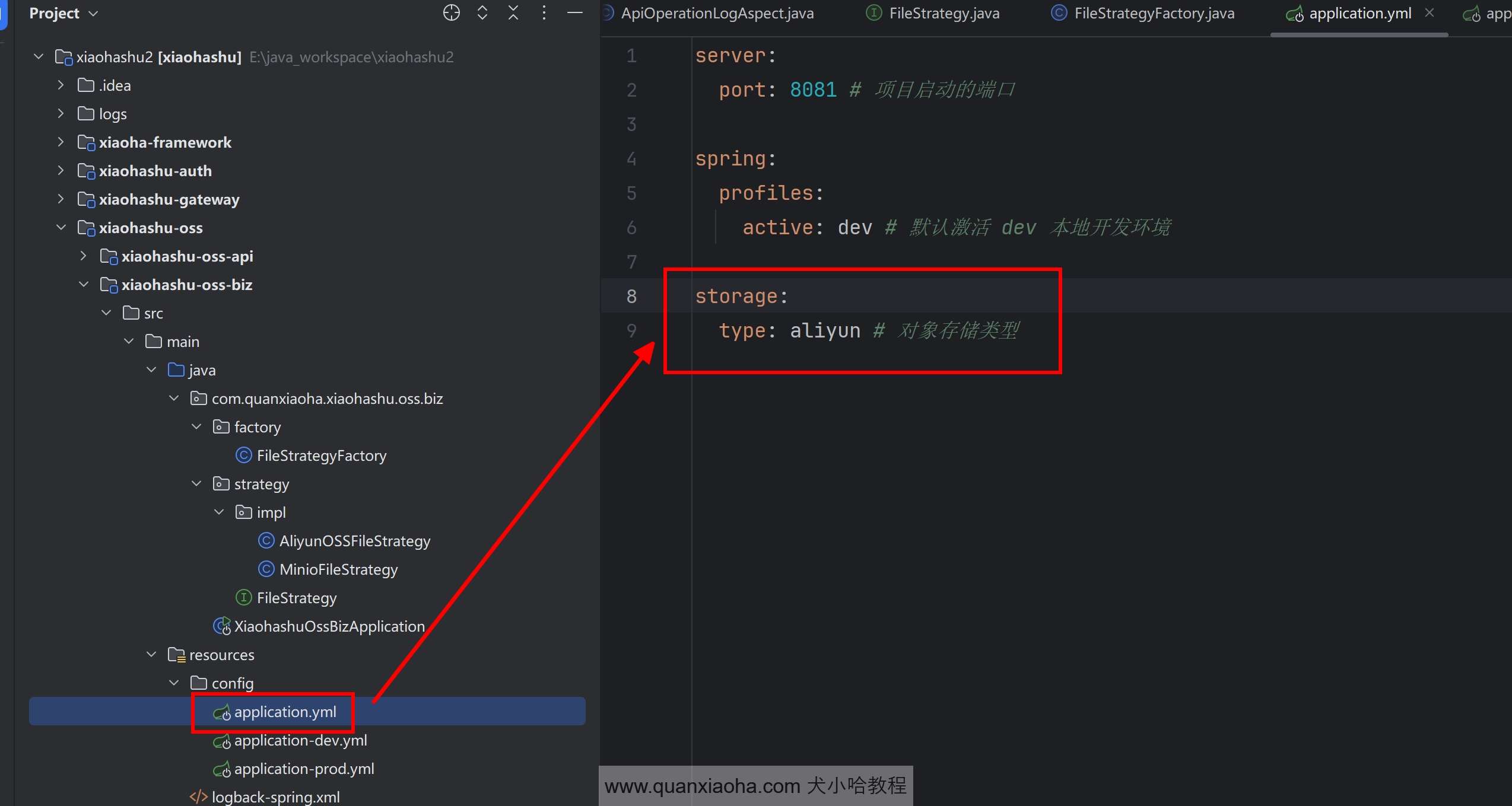Click Collapse All icon in Project panel
This screenshot has width=1512, height=806.
coord(513,12)
